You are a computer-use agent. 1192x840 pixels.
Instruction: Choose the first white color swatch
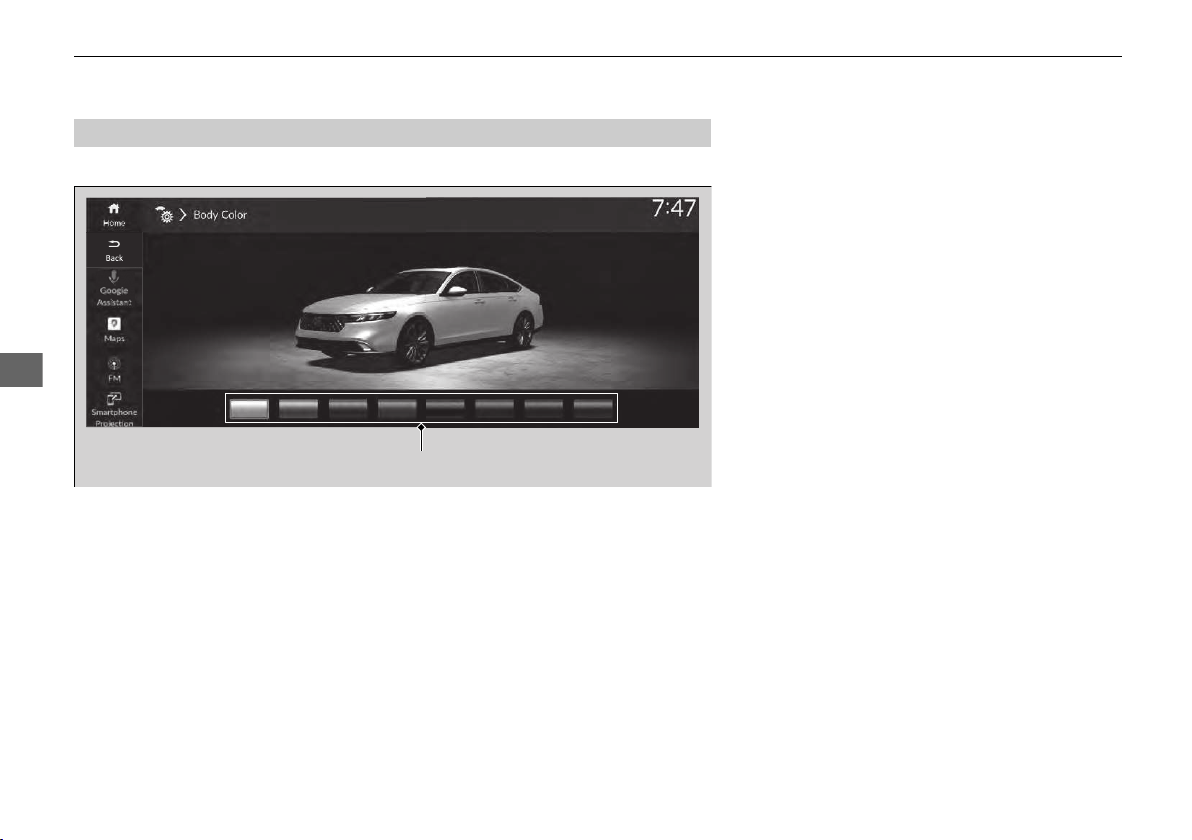249,408
